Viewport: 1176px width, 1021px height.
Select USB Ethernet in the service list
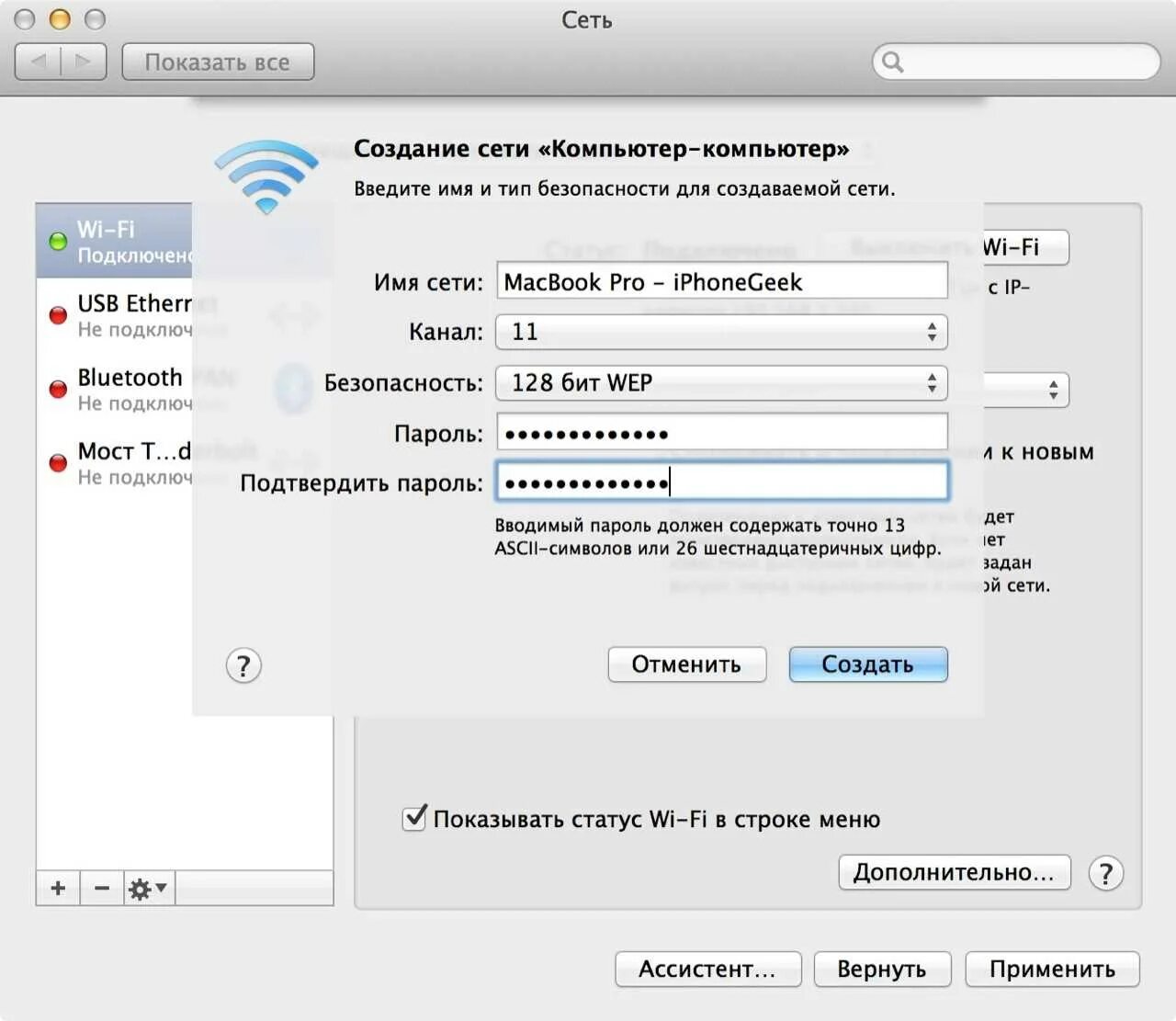click(x=114, y=315)
